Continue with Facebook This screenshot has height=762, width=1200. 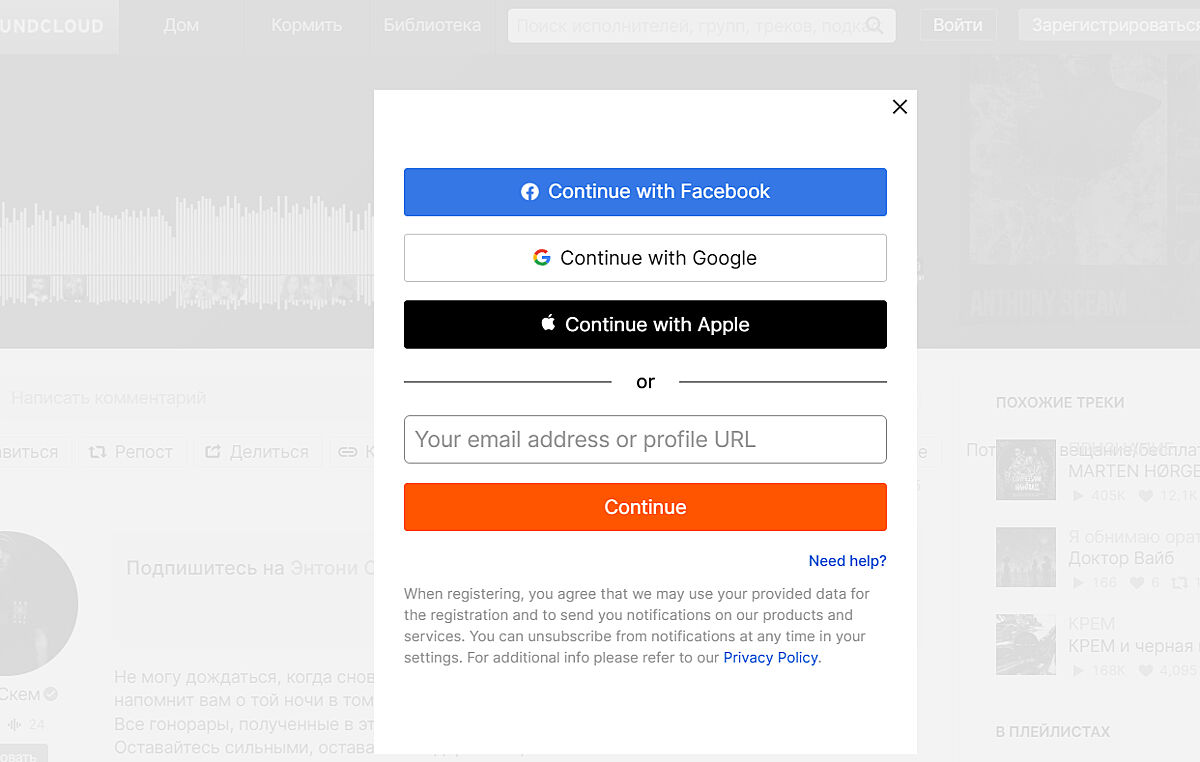tap(645, 192)
